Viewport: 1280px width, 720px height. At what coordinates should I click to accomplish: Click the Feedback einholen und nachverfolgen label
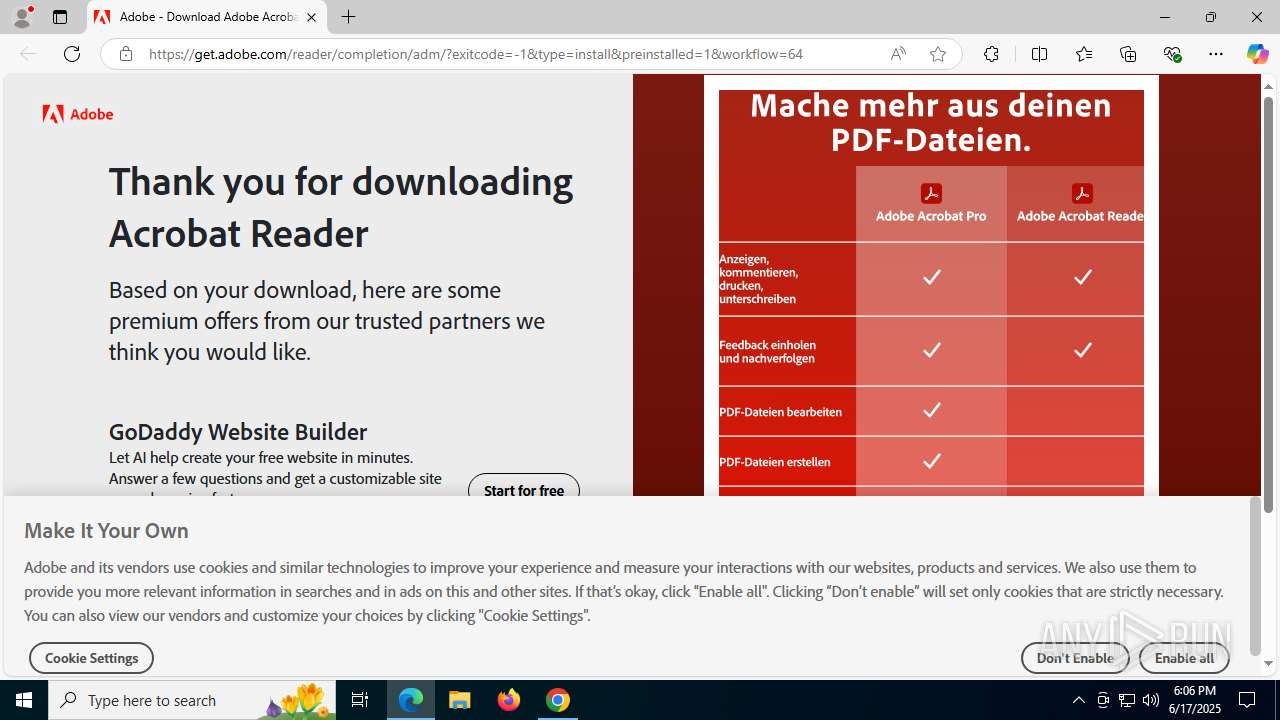point(768,352)
